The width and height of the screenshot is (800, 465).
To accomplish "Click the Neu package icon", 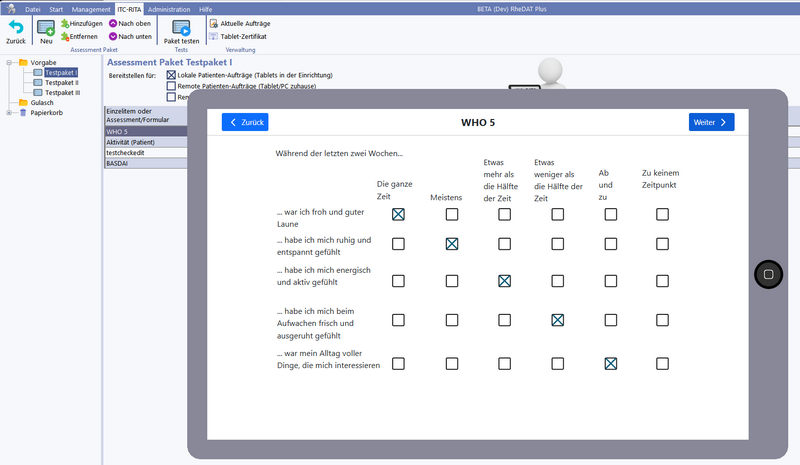I will pos(46,28).
